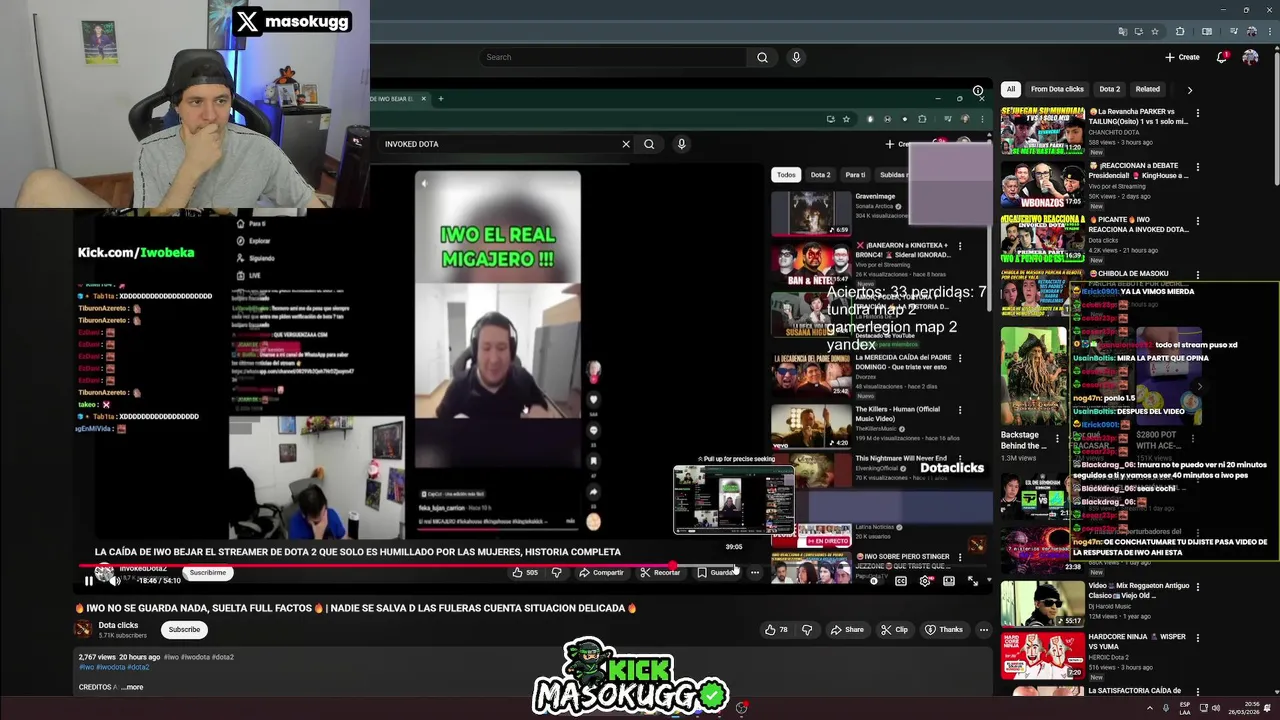Open the Create menu
This screenshot has height=720, width=1280.
pyautogui.click(x=1182, y=57)
